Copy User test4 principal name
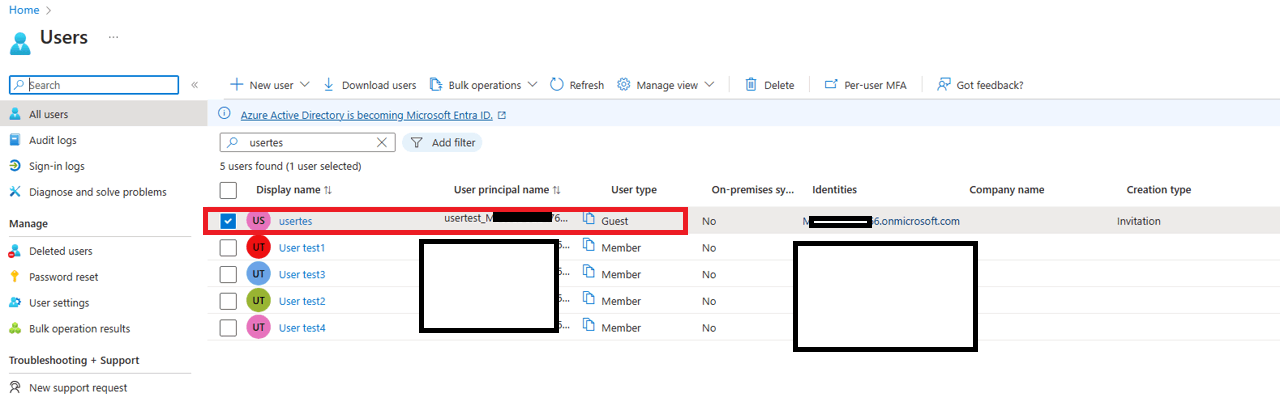Viewport: 1280px width, 406px height. click(x=589, y=327)
